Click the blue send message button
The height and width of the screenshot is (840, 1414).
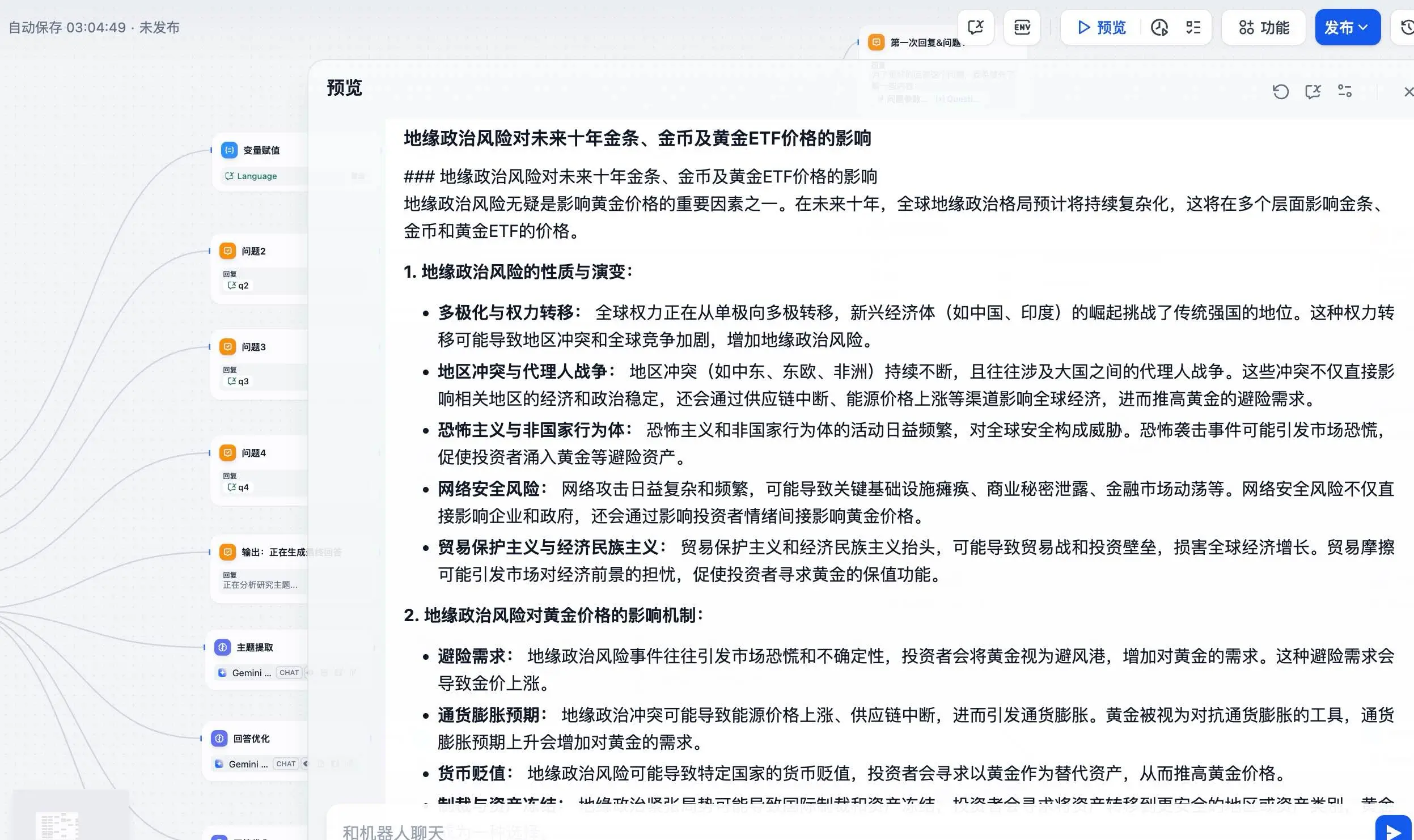(x=1393, y=829)
